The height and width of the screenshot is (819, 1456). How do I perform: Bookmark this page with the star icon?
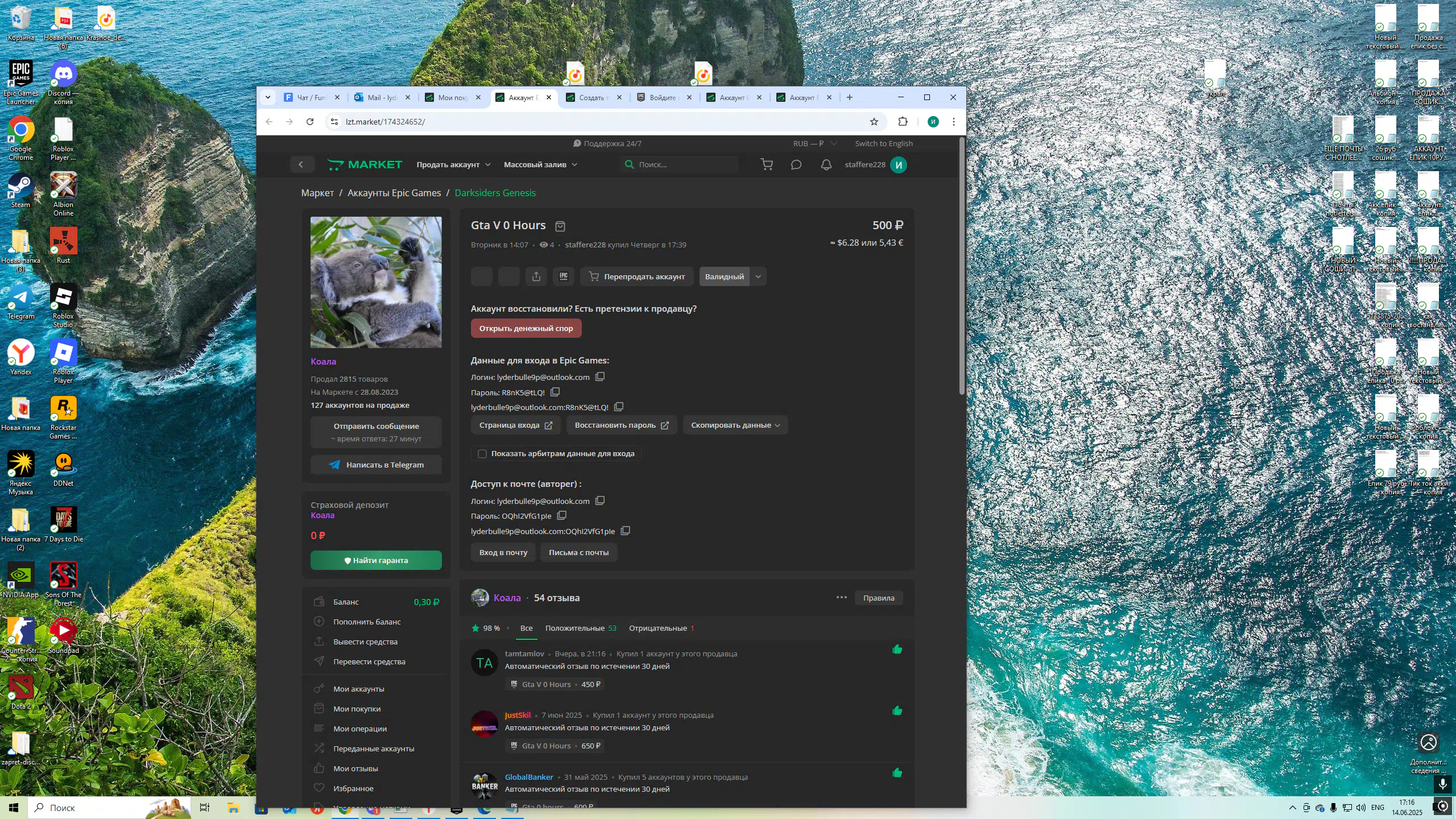click(874, 122)
